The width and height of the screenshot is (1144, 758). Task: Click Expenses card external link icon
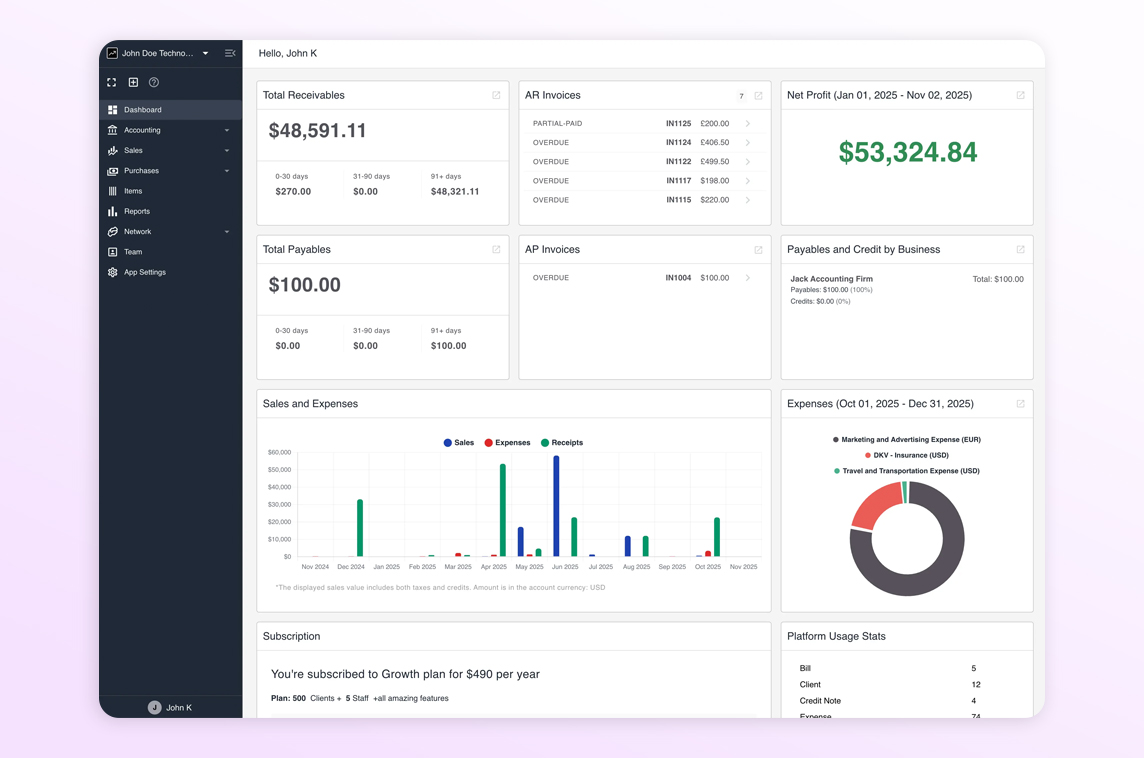[1020, 404]
